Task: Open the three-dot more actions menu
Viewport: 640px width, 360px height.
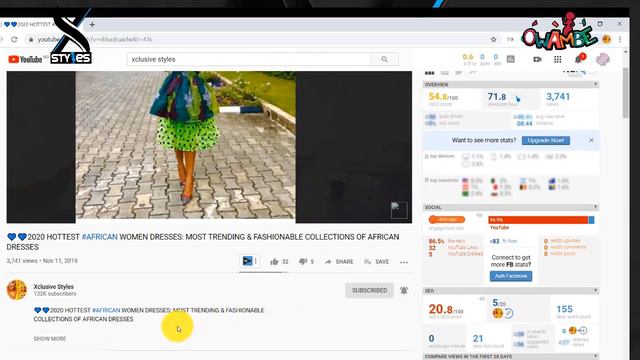Action: coord(404,262)
